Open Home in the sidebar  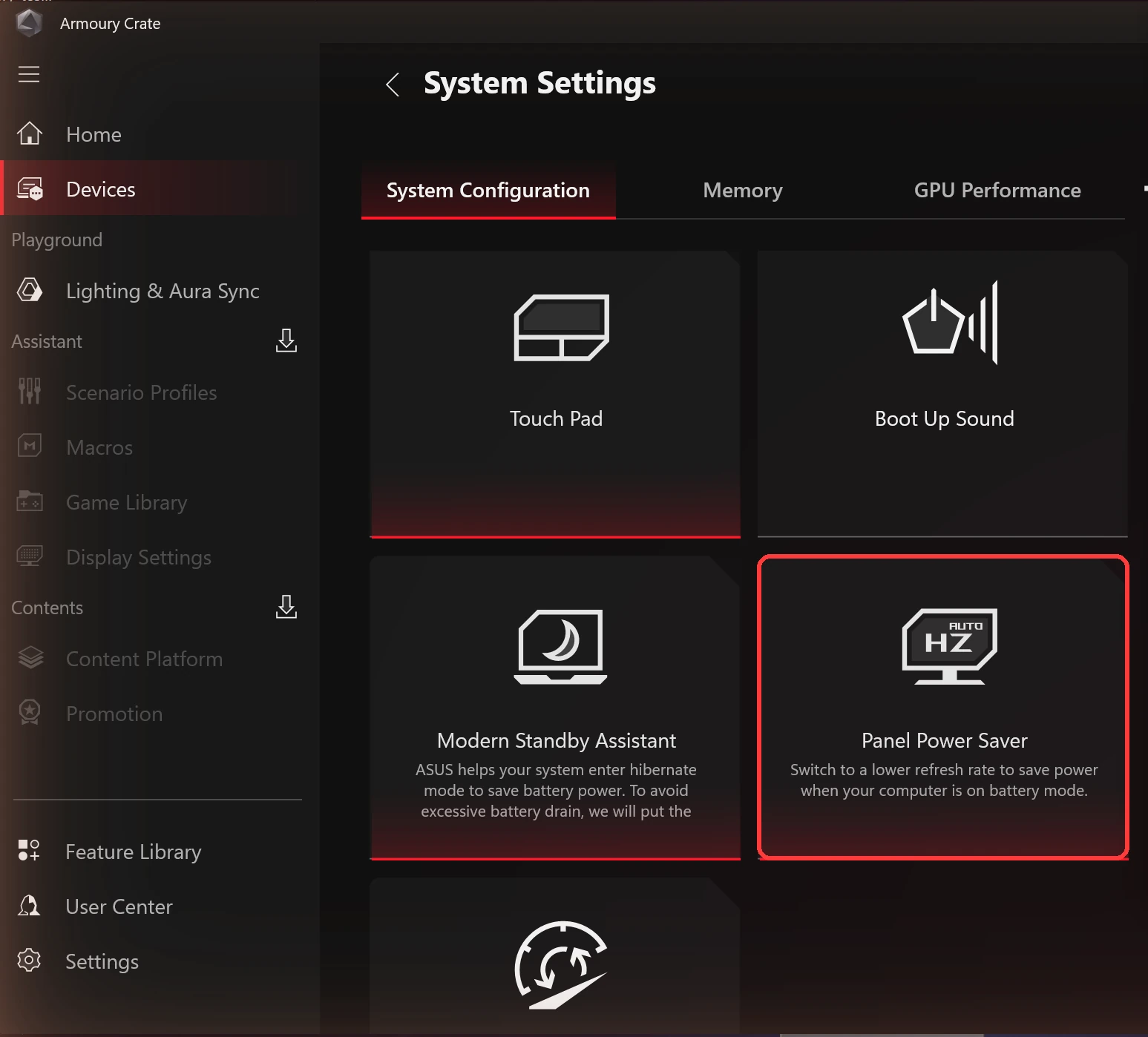pyautogui.click(x=94, y=134)
